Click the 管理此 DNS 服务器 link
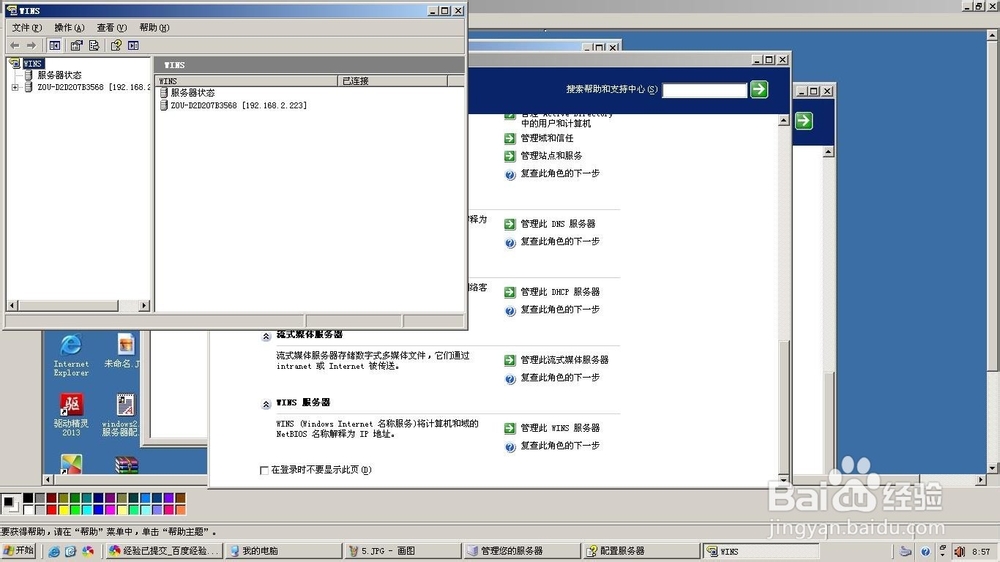This screenshot has width=1000, height=562. point(558,224)
